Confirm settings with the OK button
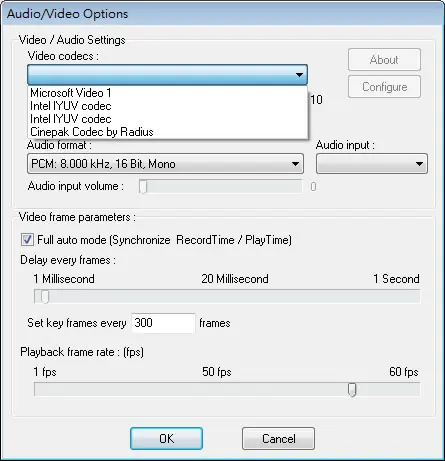The image size is (445, 461). (x=166, y=439)
